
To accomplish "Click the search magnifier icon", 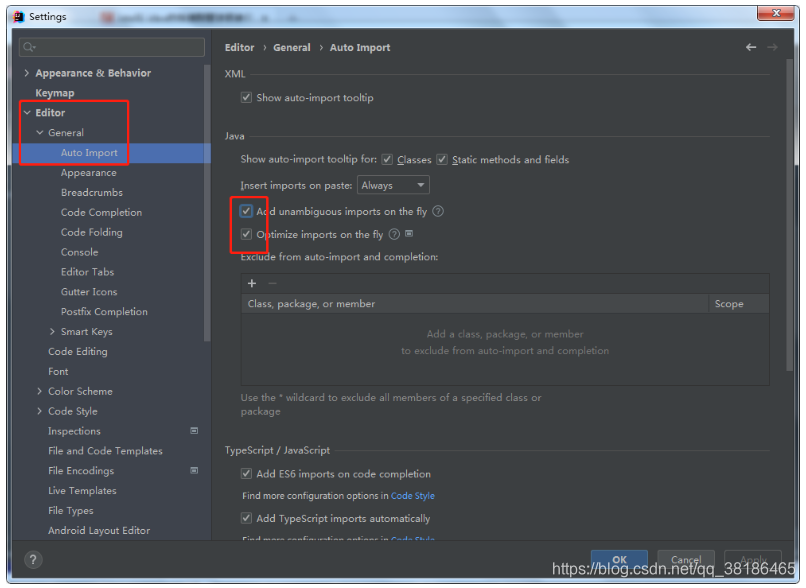I will coord(29,47).
